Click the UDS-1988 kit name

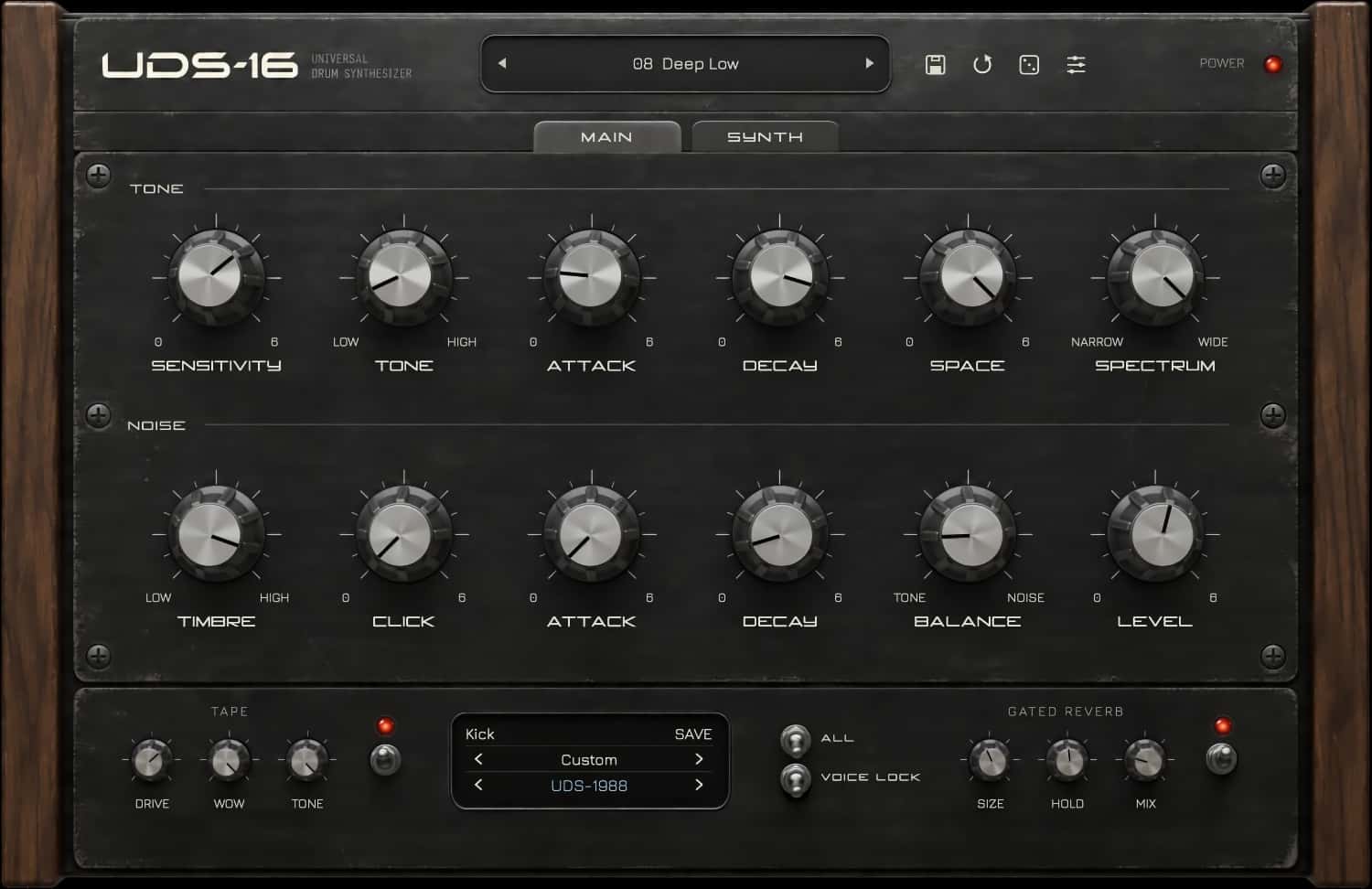coord(589,786)
